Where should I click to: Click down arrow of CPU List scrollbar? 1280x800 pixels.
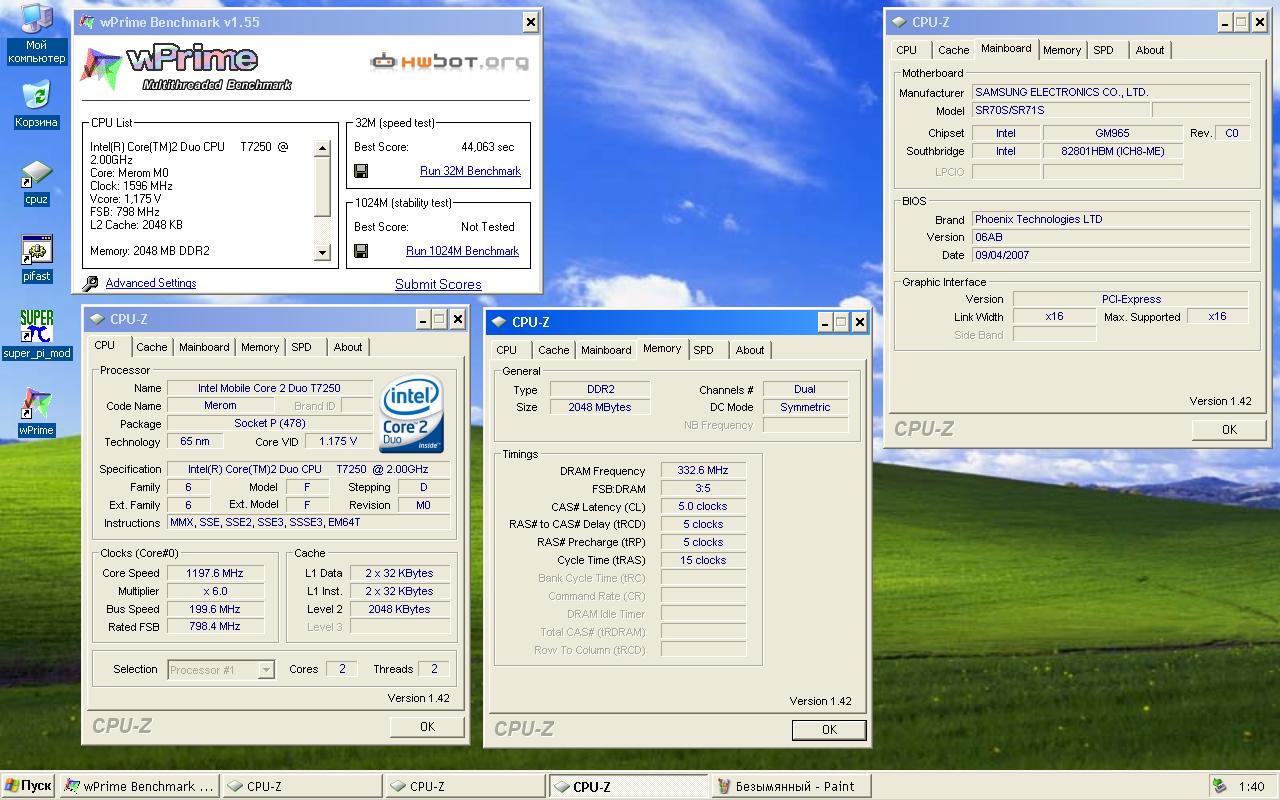tap(322, 253)
